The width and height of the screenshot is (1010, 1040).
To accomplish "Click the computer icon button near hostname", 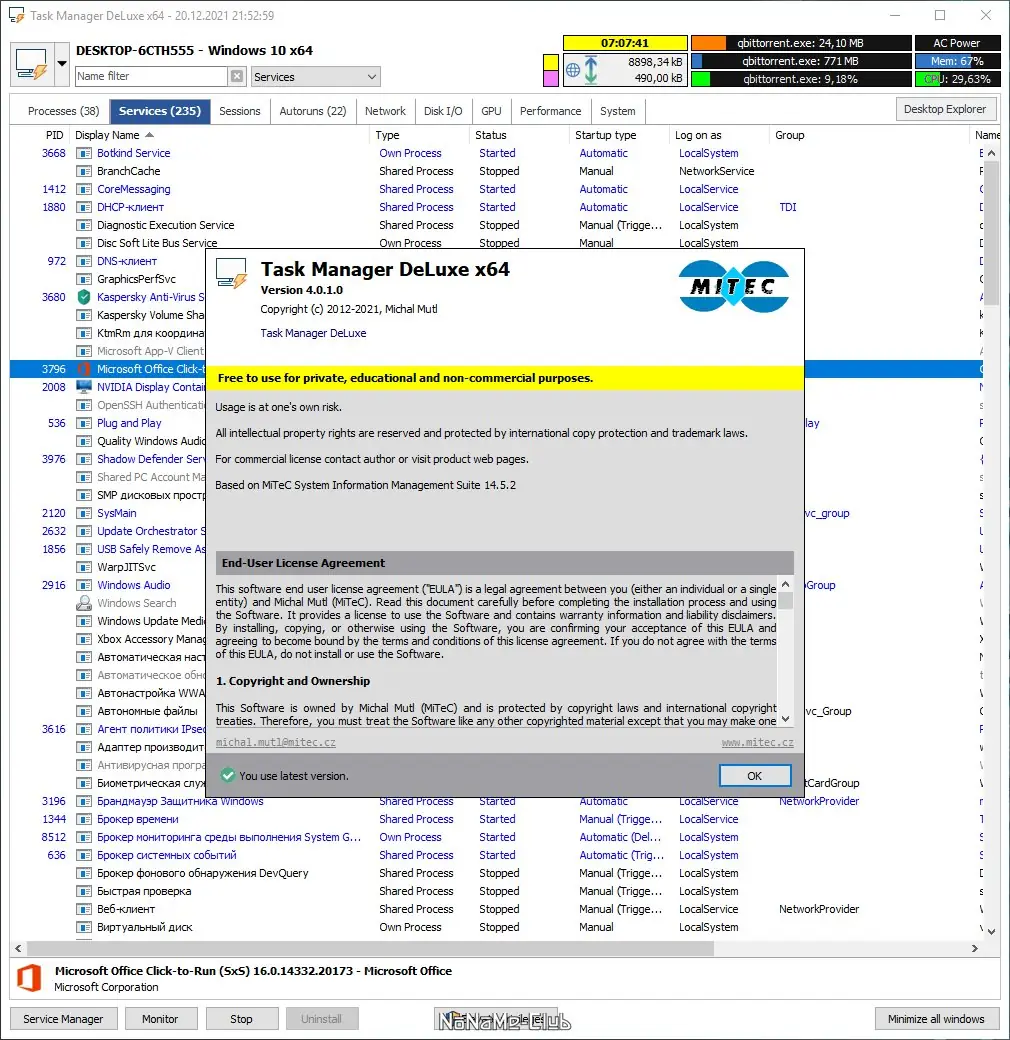I will pos(32,64).
